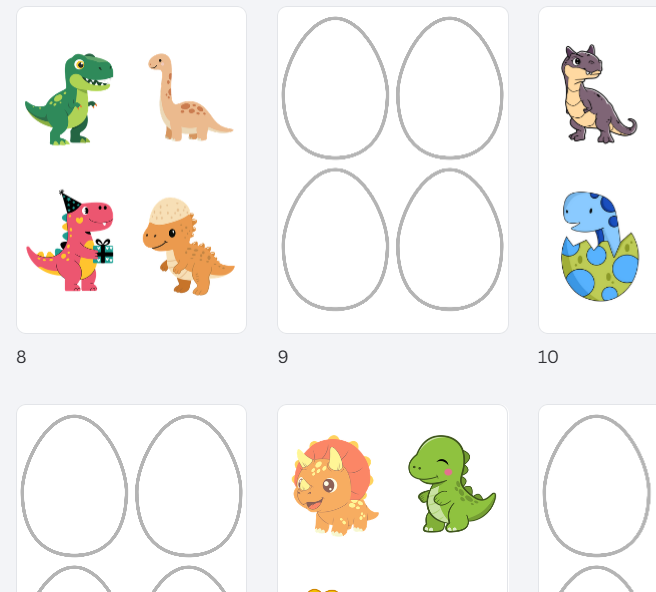Select the orange triceratops image
656x592 pixels.
pyautogui.click(x=335, y=485)
